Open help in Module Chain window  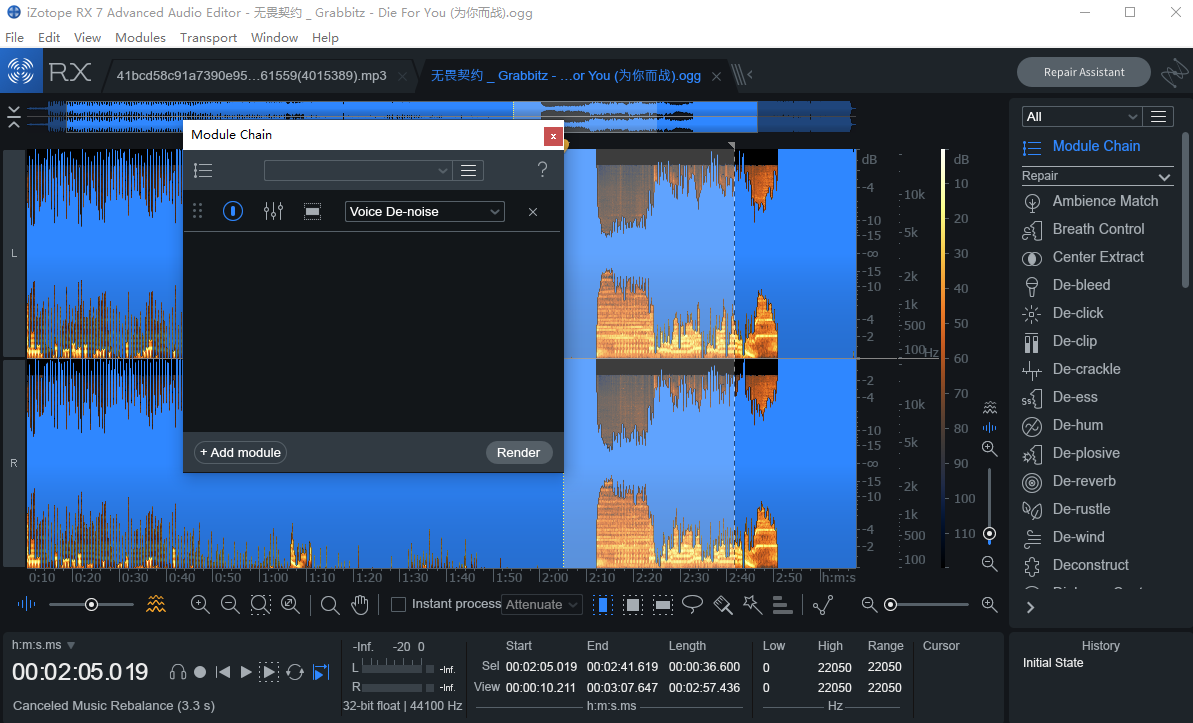pos(542,170)
